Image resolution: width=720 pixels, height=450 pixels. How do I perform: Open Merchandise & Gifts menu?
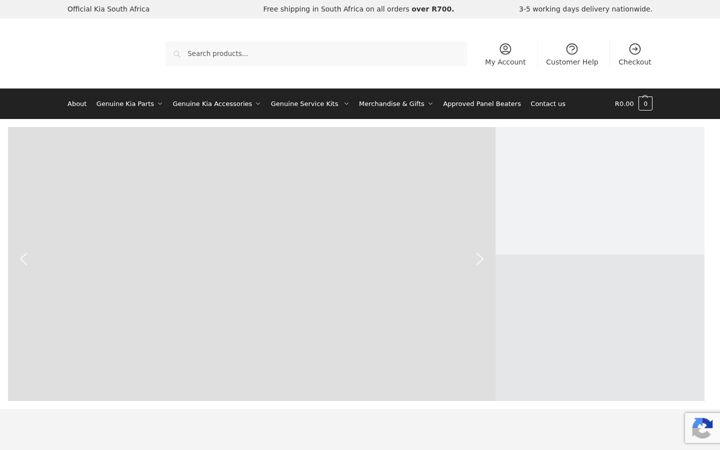point(391,104)
